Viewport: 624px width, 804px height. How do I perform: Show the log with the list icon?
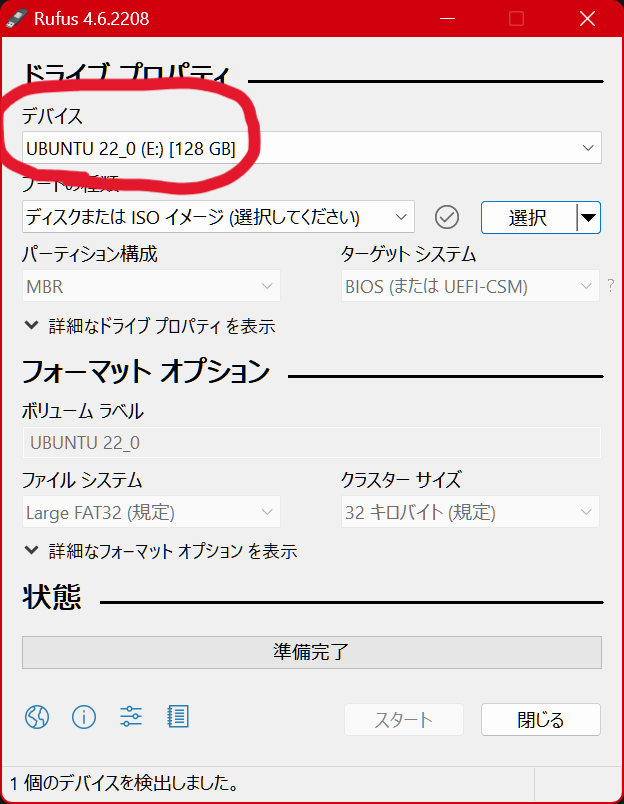click(178, 716)
